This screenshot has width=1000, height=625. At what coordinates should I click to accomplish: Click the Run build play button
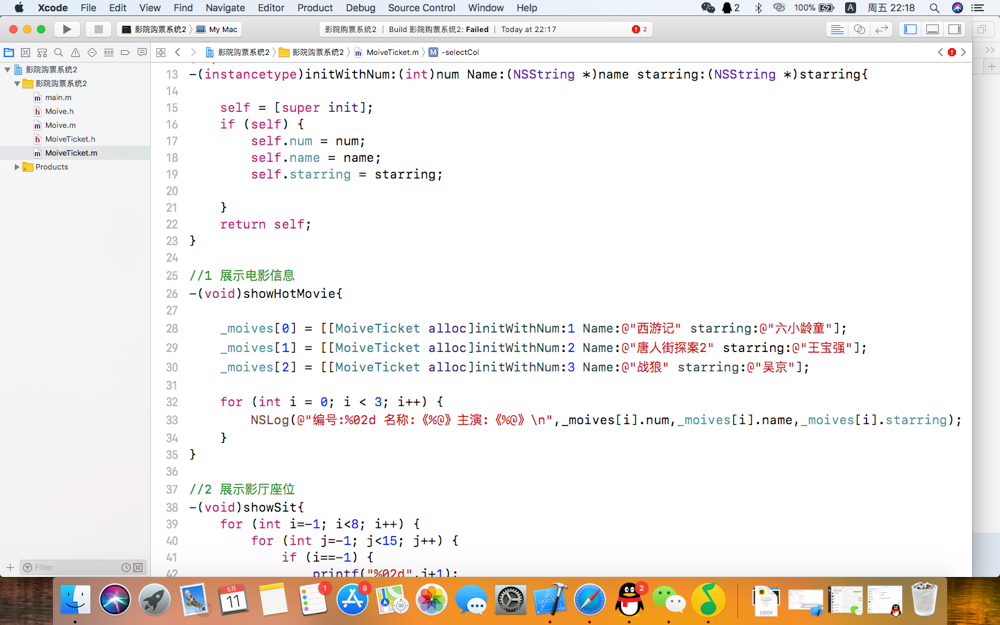(66, 29)
